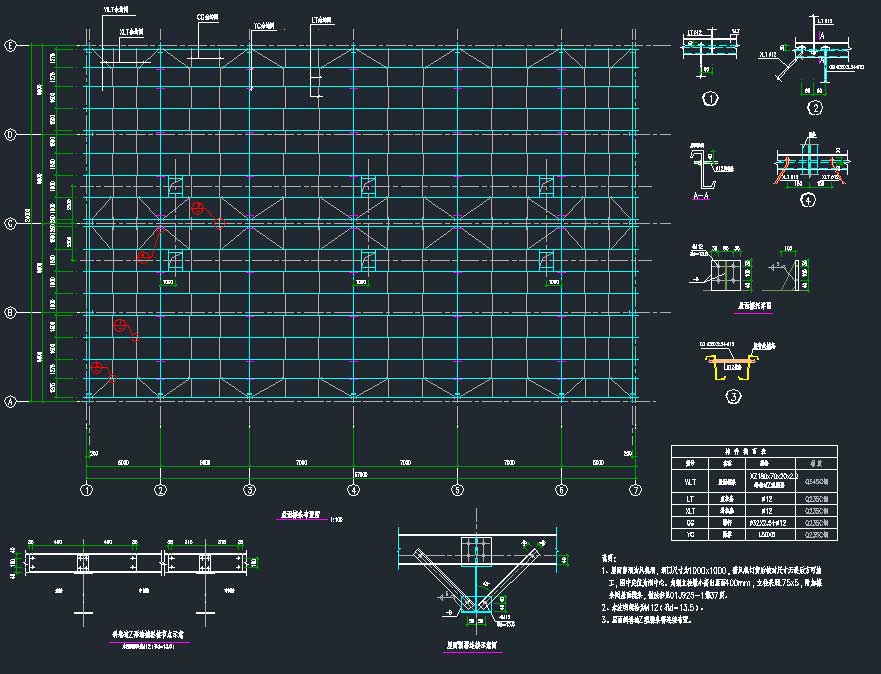Select detail number bubble 4 under the splice detail
881x674 pixels.
tap(807, 199)
